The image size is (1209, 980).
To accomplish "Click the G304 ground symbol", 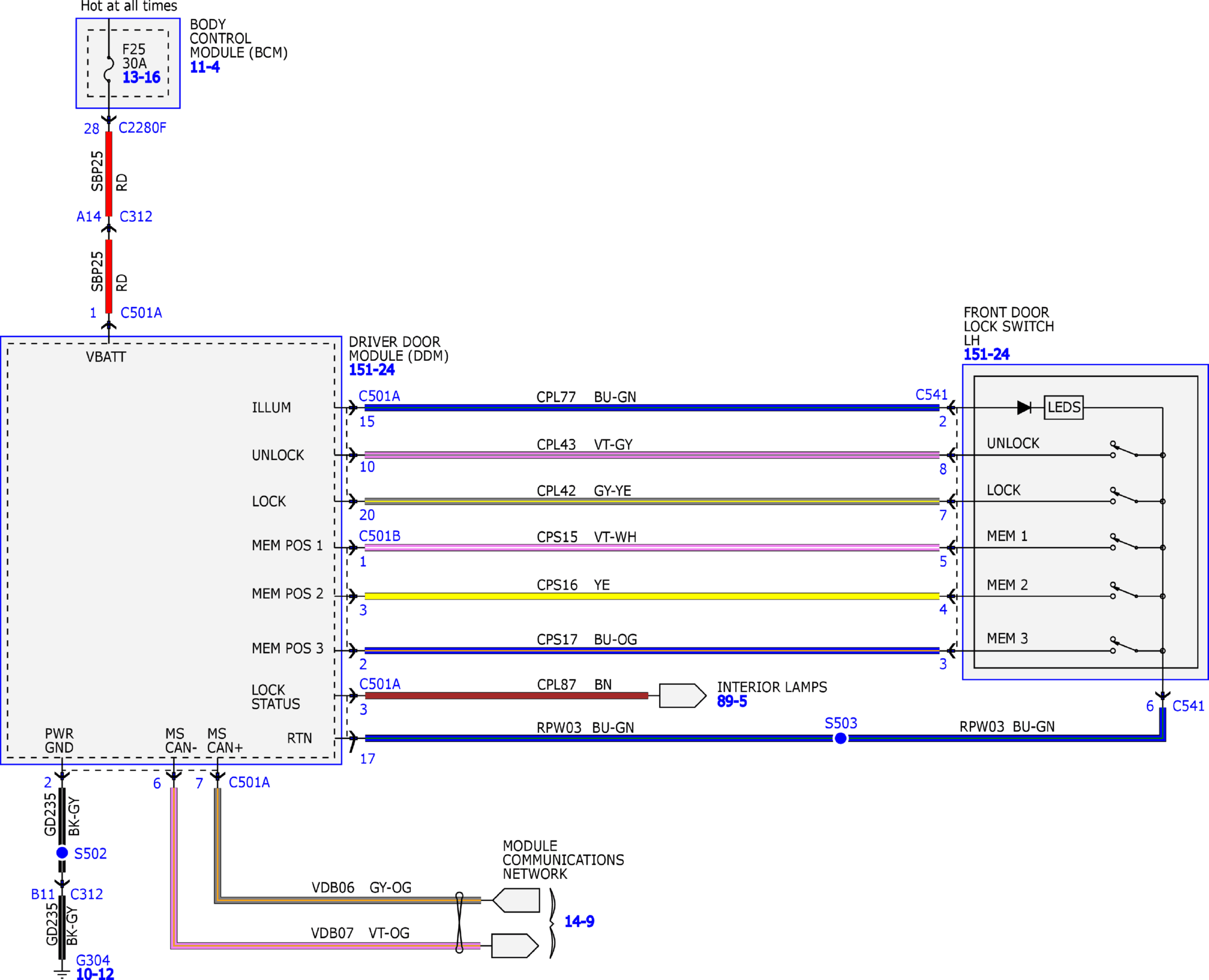I will pos(62,973).
